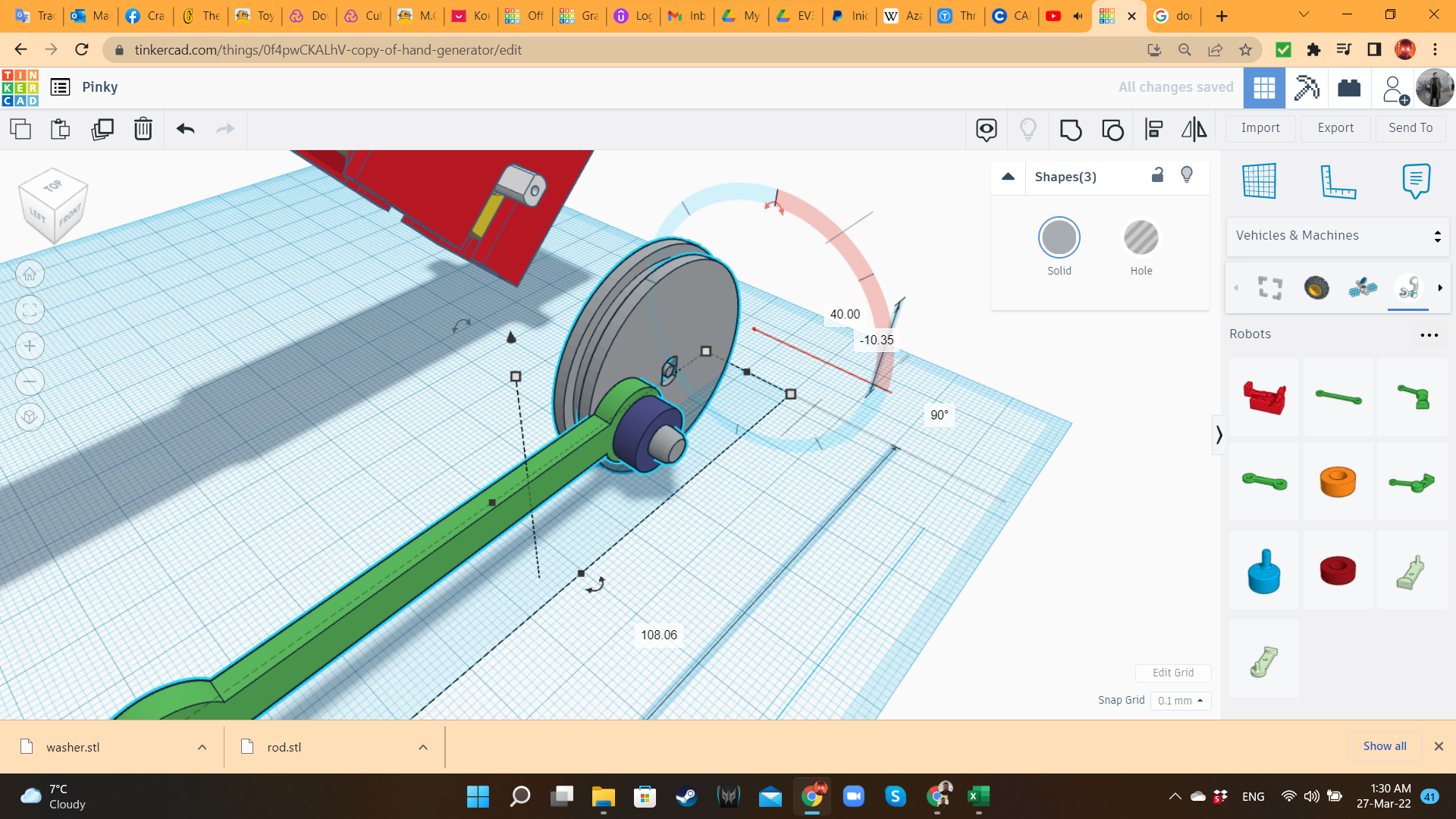This screenshot has height=819, width=1456.
Task: Click the Edit Grid button
Action: pos(1172,673)
